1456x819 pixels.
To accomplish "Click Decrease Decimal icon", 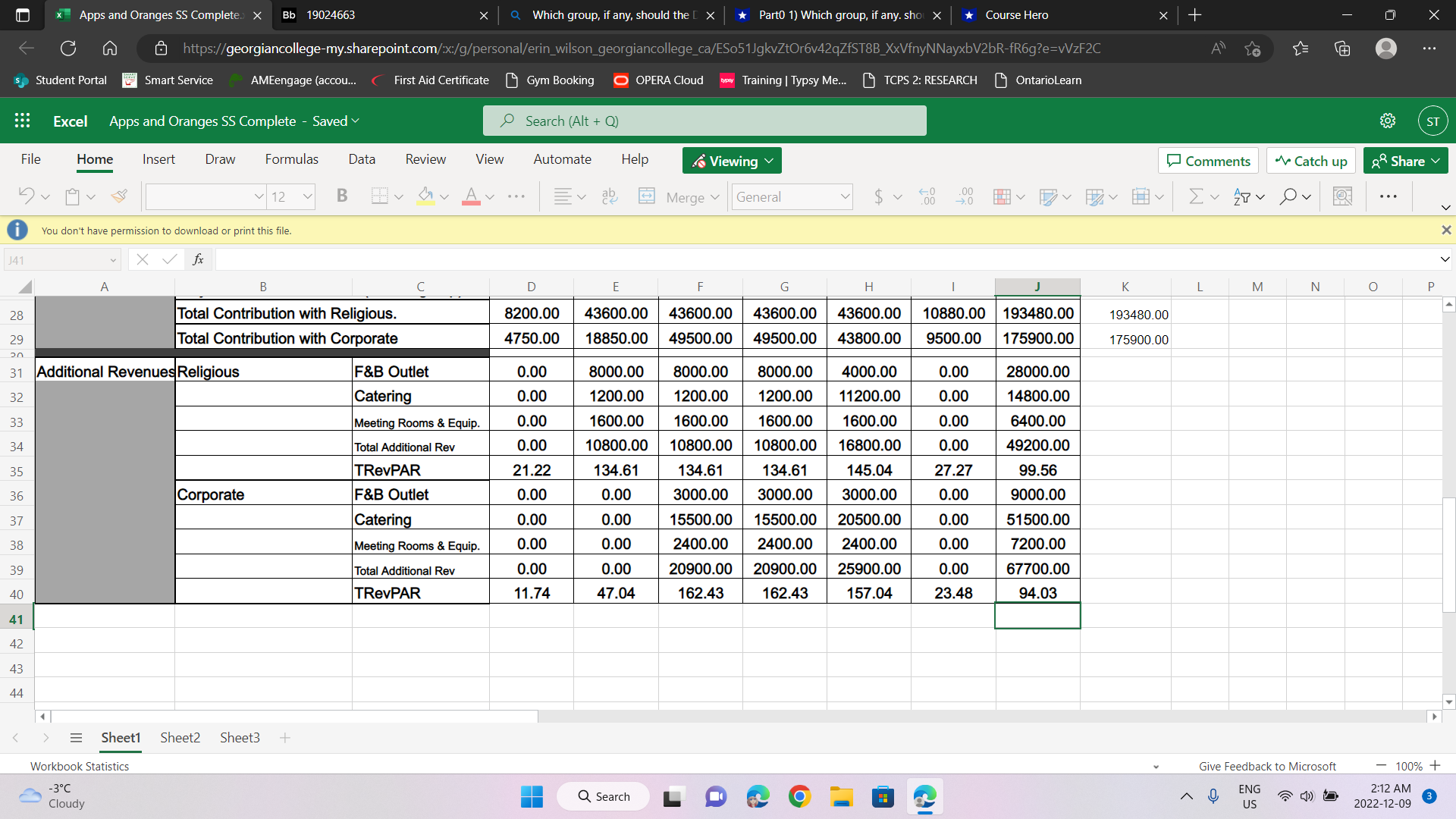I will click(965, 196).
